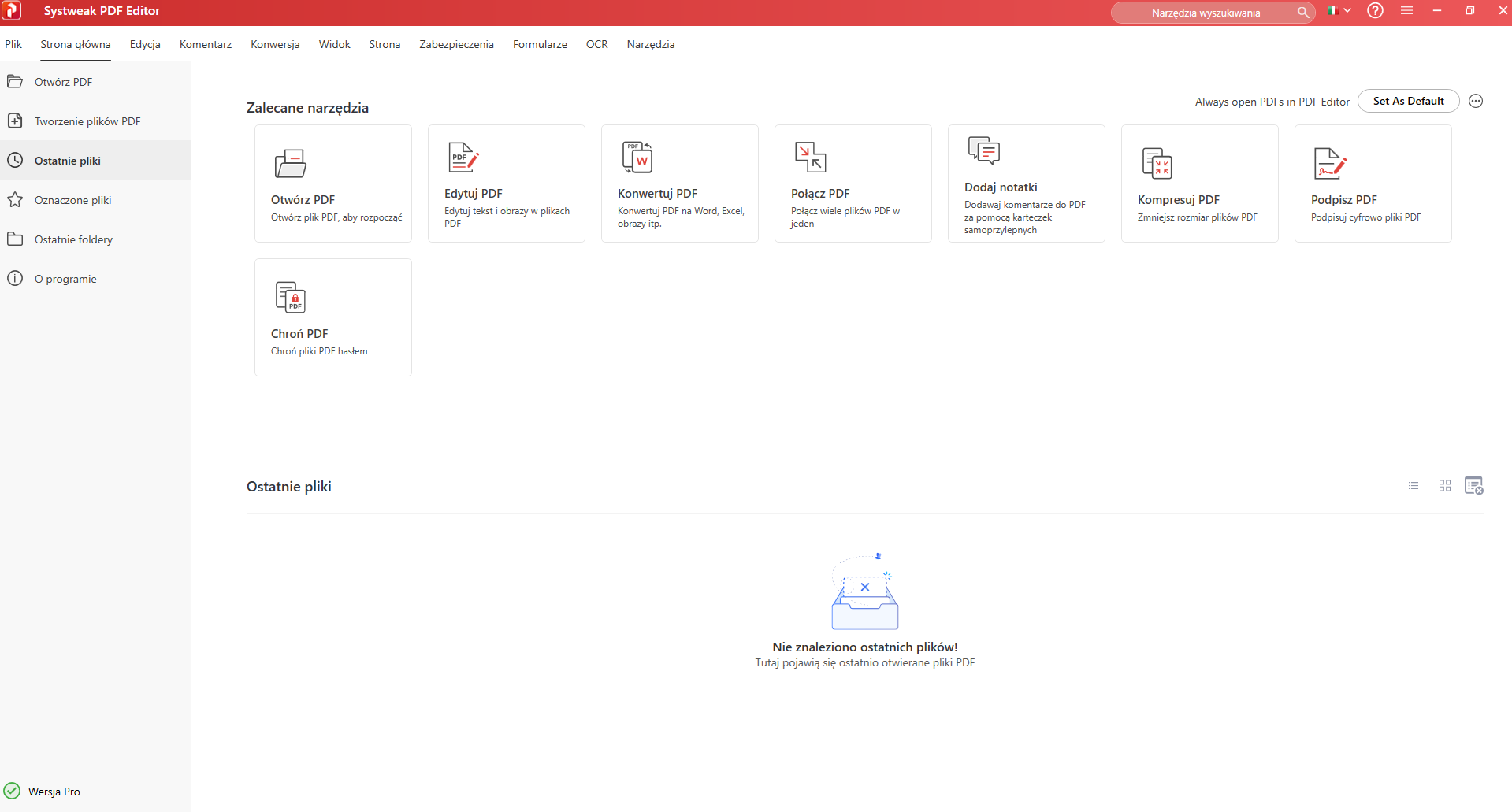Click the Ostatnie foldery folder icon
The image size is (1512, 812).
pyautogui.click(x=15, y=239)
